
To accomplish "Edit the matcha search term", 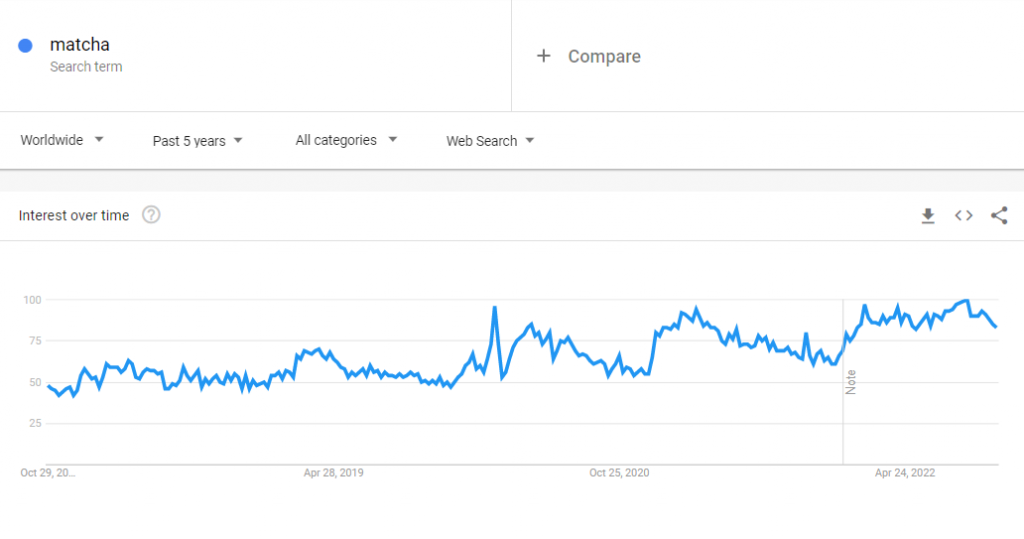I will tap(80, 44).
